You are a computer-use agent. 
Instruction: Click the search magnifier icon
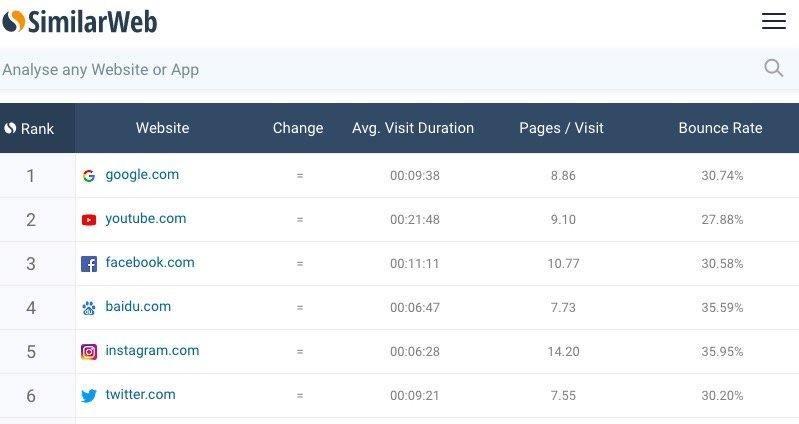[774, 68]
